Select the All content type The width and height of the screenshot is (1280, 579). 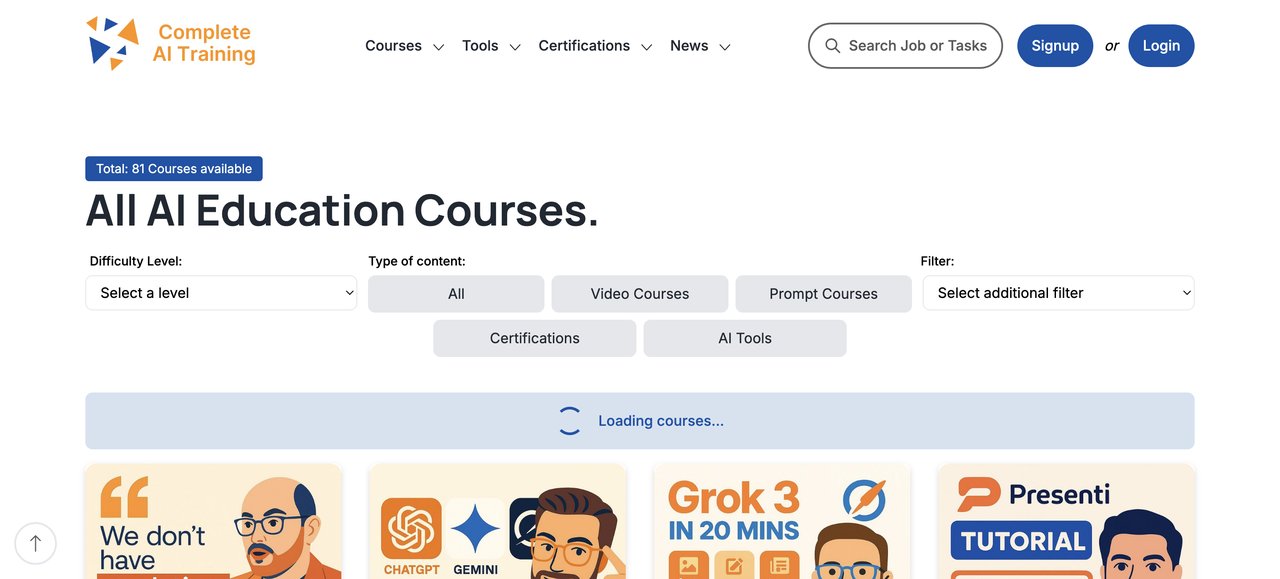tap(456, 294)
